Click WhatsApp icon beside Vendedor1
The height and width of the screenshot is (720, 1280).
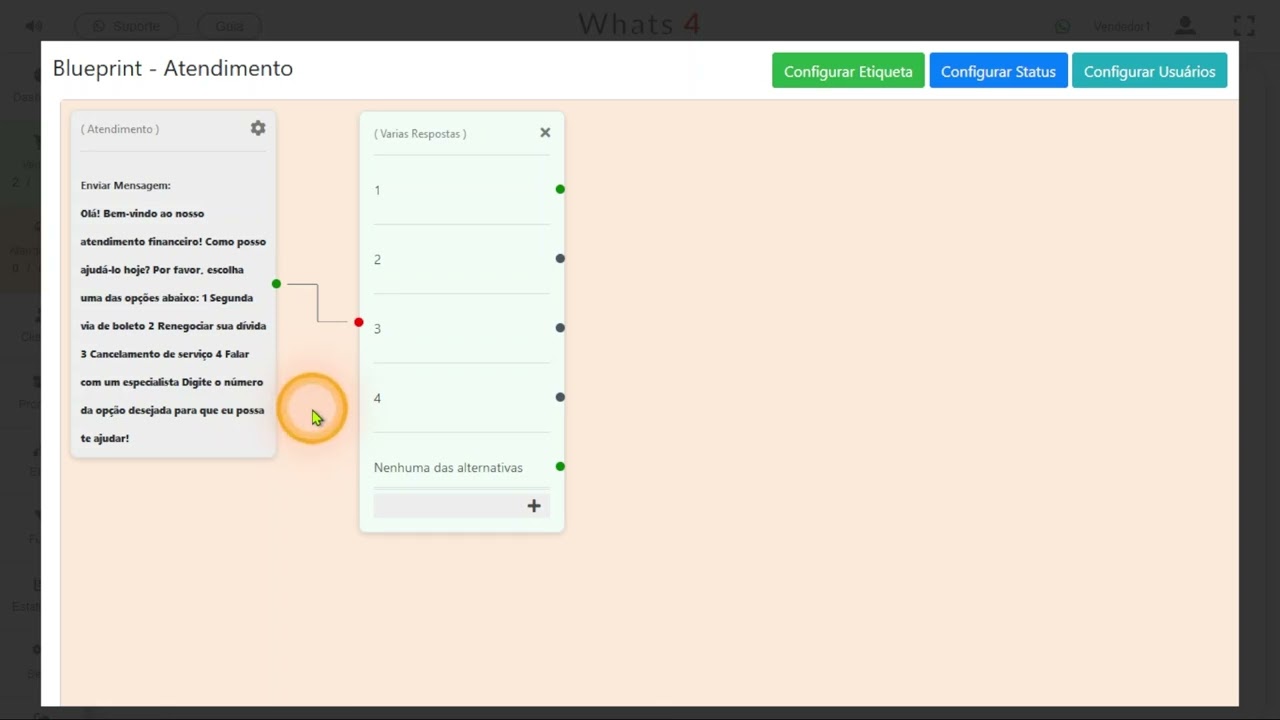(1062, 26)
